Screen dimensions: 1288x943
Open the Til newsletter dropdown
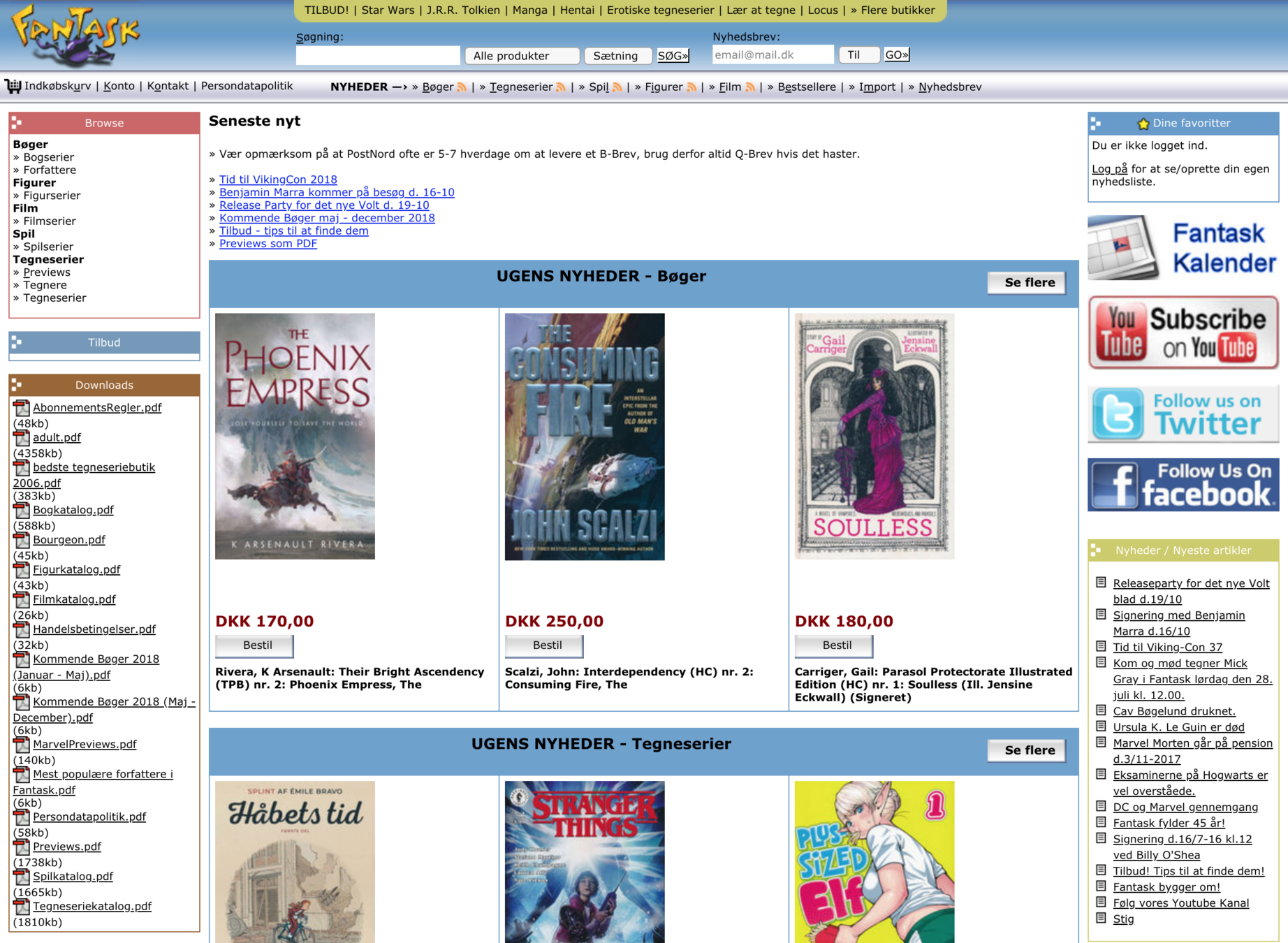(x=858, y=54)
